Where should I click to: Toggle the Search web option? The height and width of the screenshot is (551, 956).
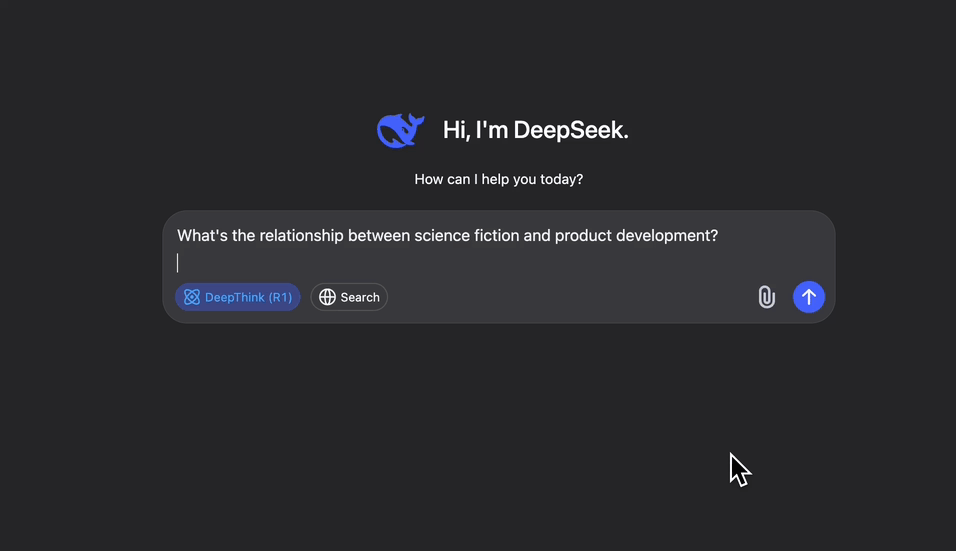[x=349, y=297]
